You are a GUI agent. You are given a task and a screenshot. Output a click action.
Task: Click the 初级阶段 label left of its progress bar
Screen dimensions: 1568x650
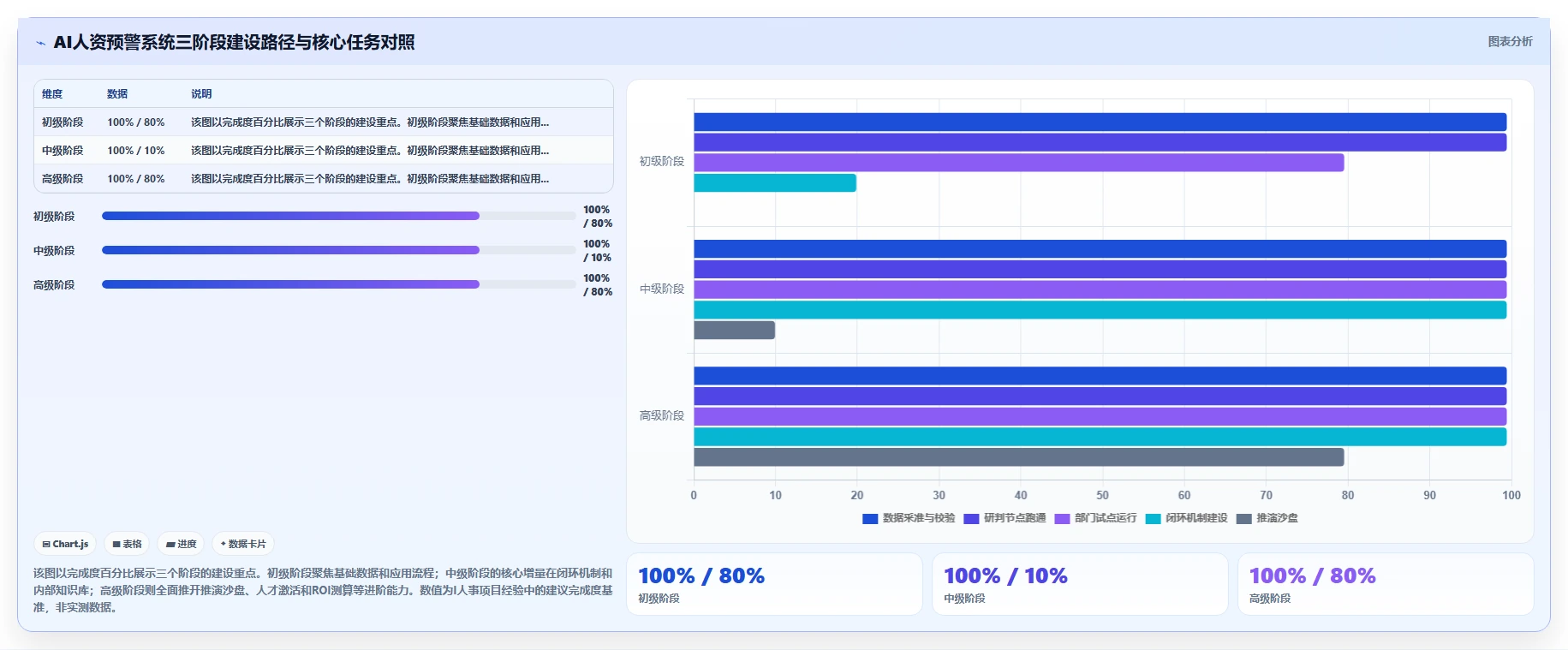[x=54, y=217]
